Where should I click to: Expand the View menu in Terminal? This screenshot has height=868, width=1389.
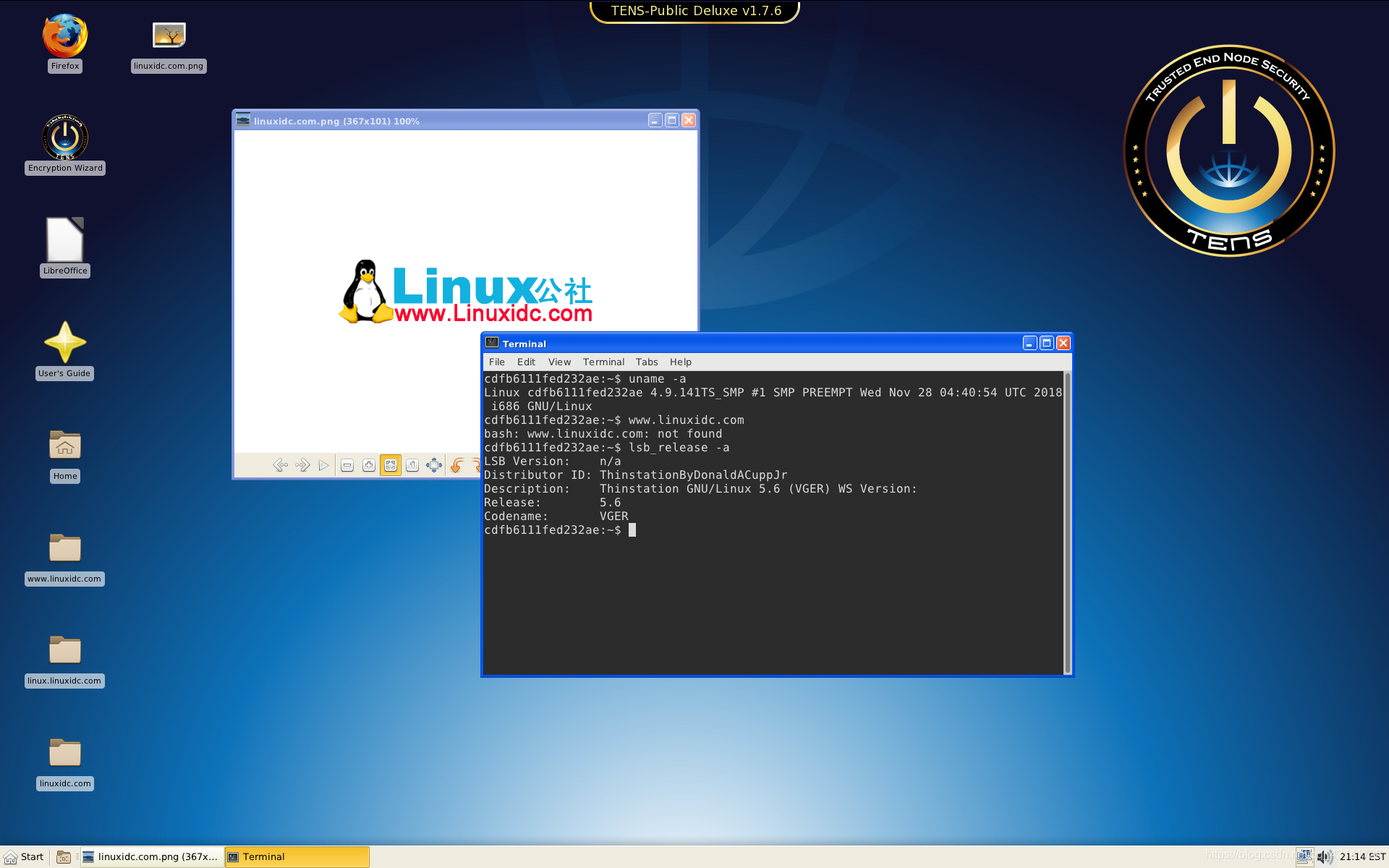click(558, 362)
